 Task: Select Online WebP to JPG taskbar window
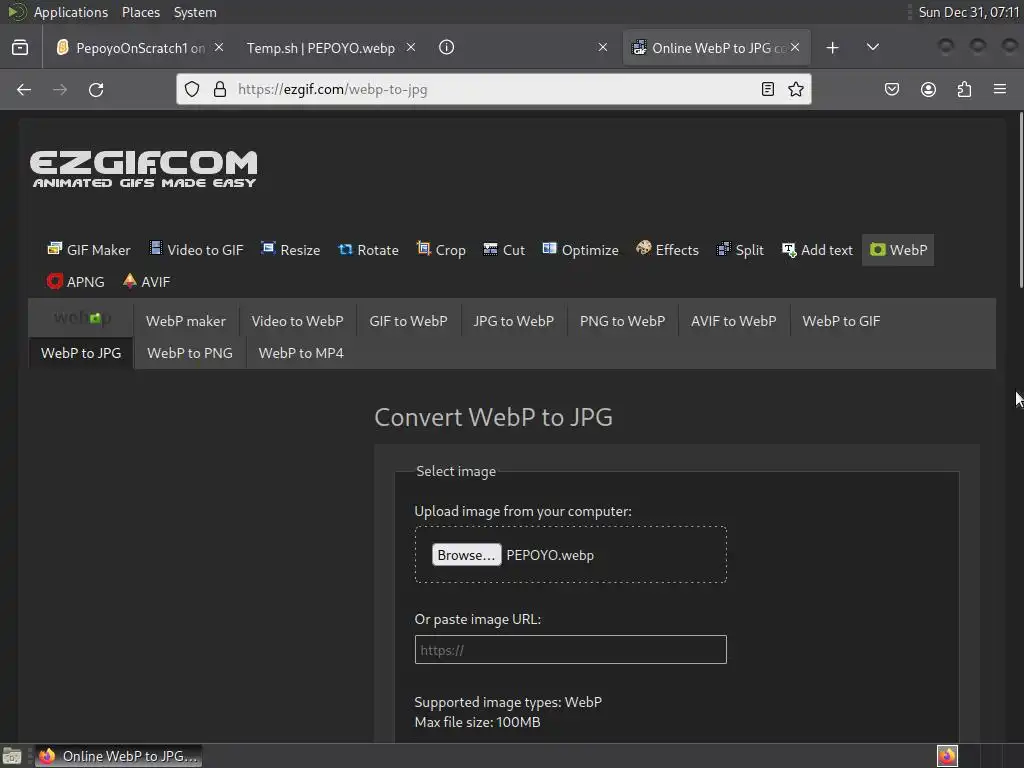[118, 756]
